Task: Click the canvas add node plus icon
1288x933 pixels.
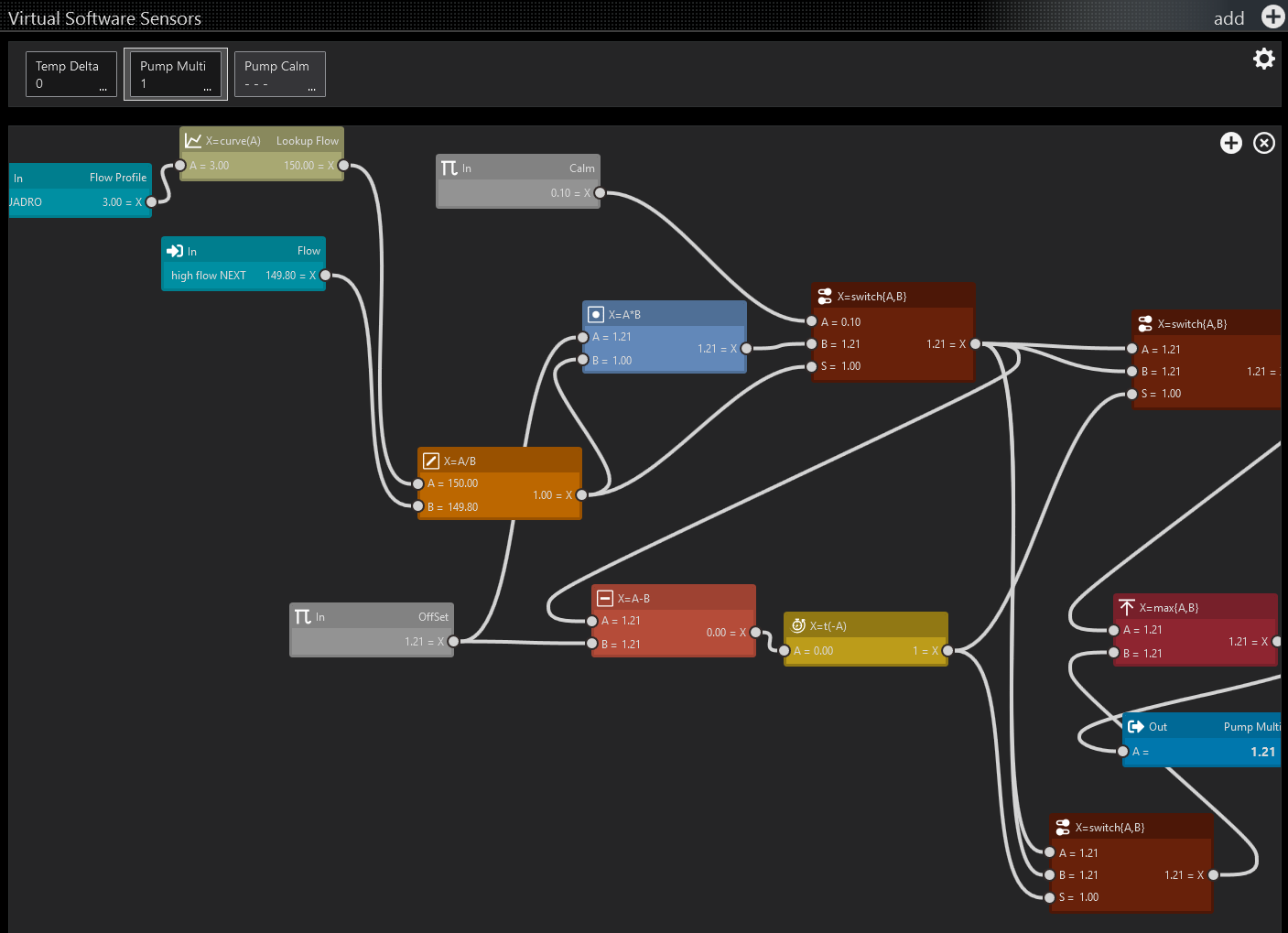Action: [x=1230, y=143]
